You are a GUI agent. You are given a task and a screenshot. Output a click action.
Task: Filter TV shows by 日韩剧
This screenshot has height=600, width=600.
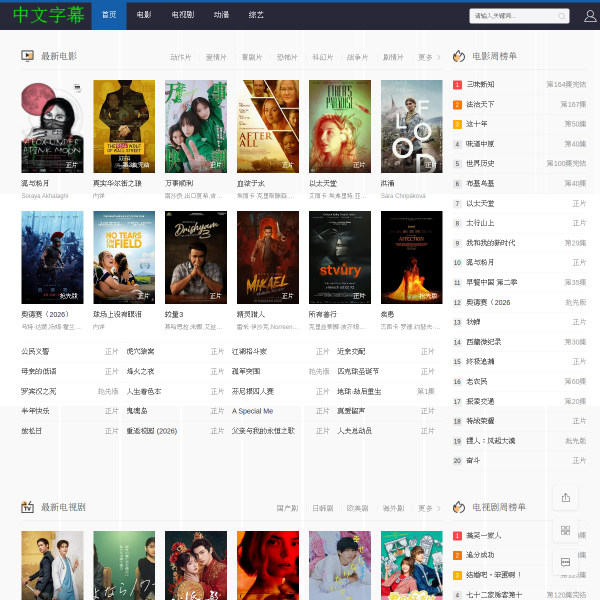323,508
